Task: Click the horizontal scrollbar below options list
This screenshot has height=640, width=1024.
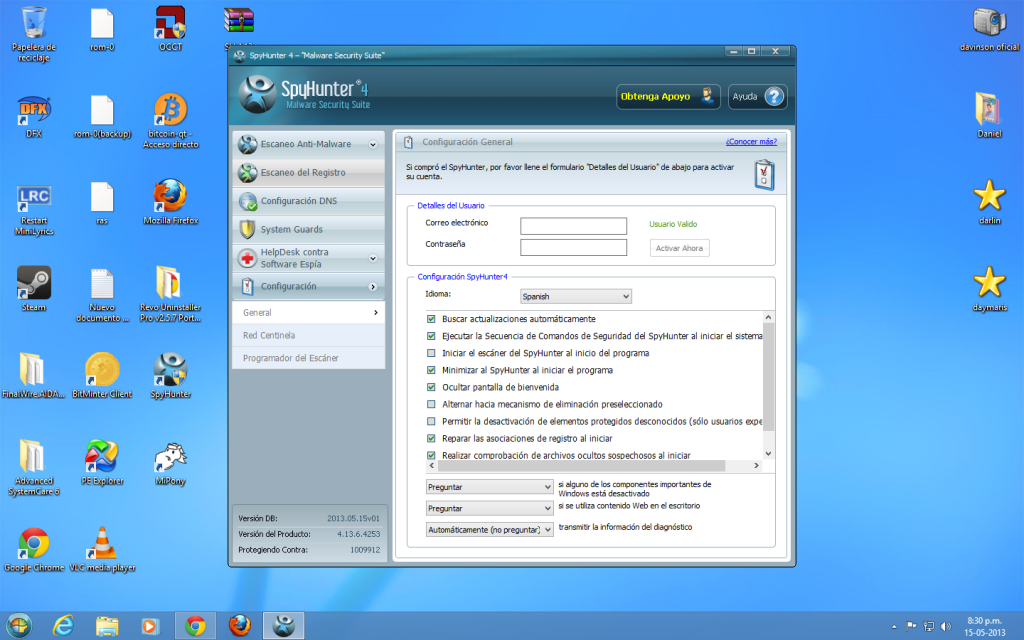Action: coord(581,466)
